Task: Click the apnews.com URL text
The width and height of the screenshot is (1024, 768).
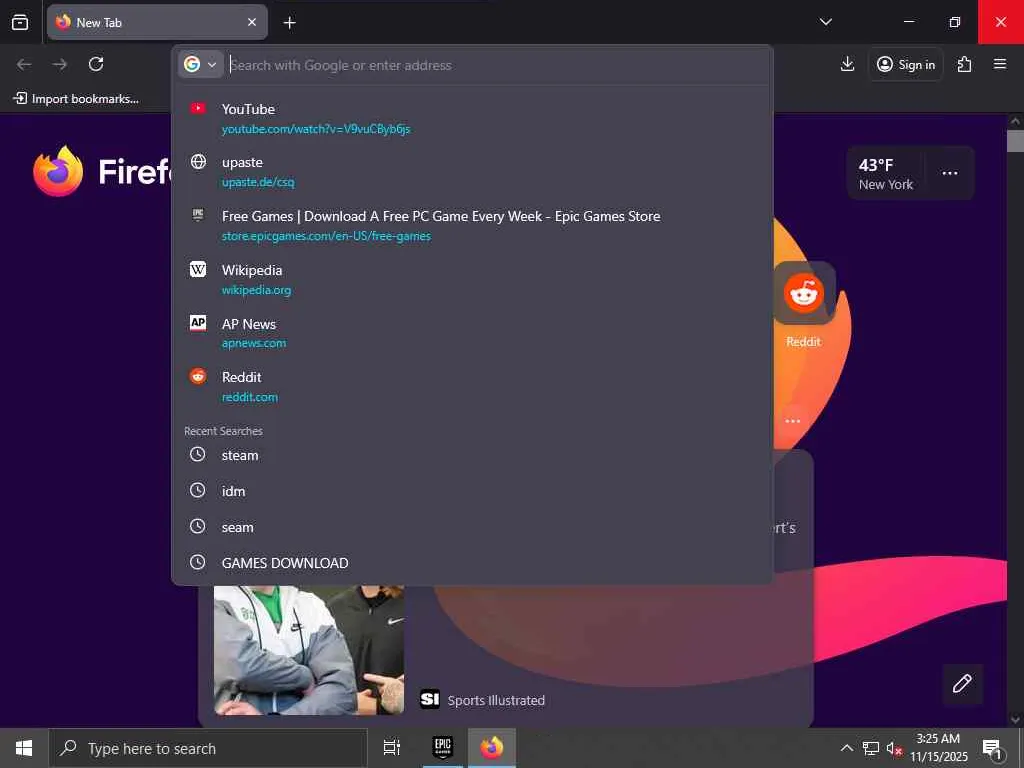Action: click(253, 344)
